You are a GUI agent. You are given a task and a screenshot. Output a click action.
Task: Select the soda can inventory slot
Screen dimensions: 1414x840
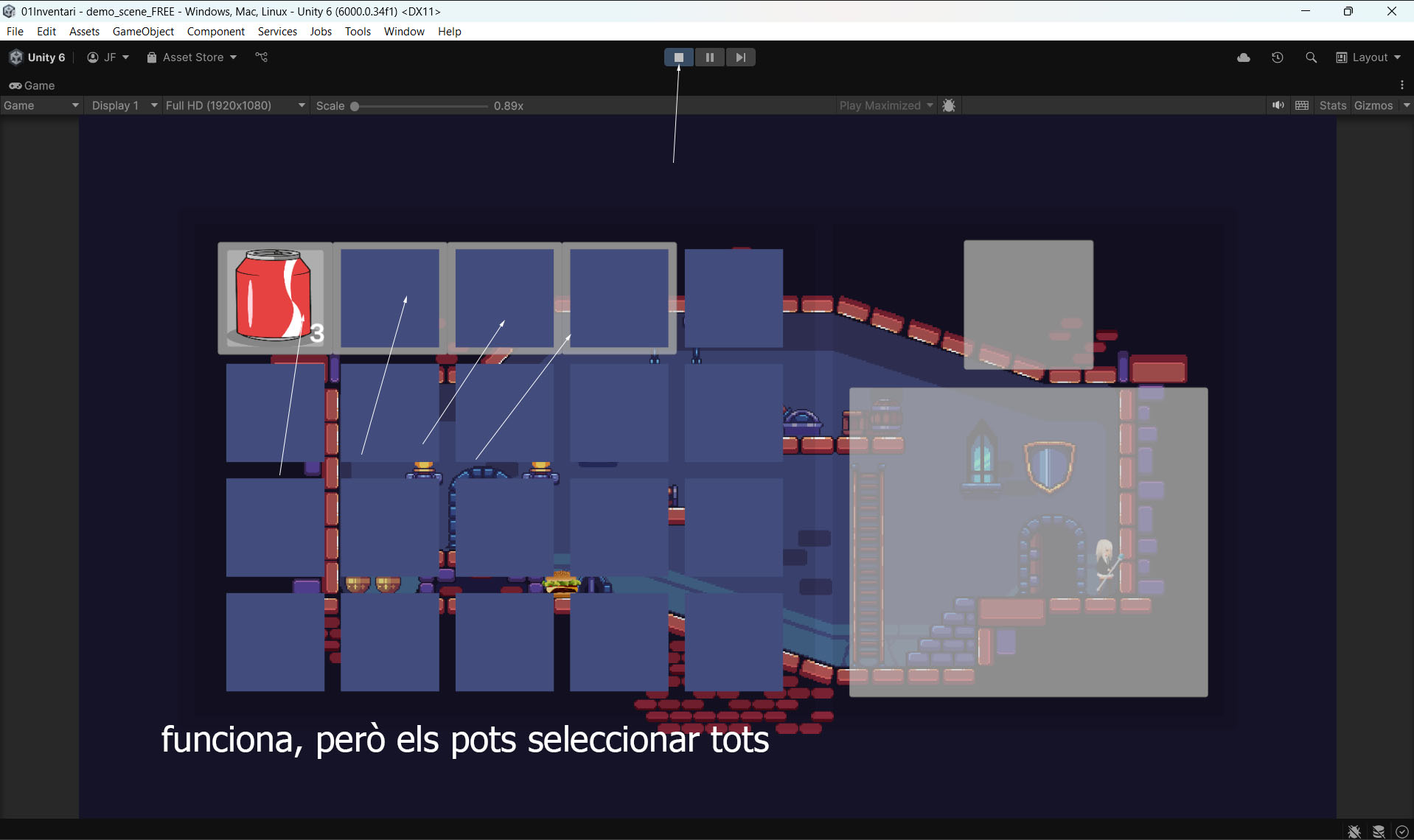click(x=274, y=298)
